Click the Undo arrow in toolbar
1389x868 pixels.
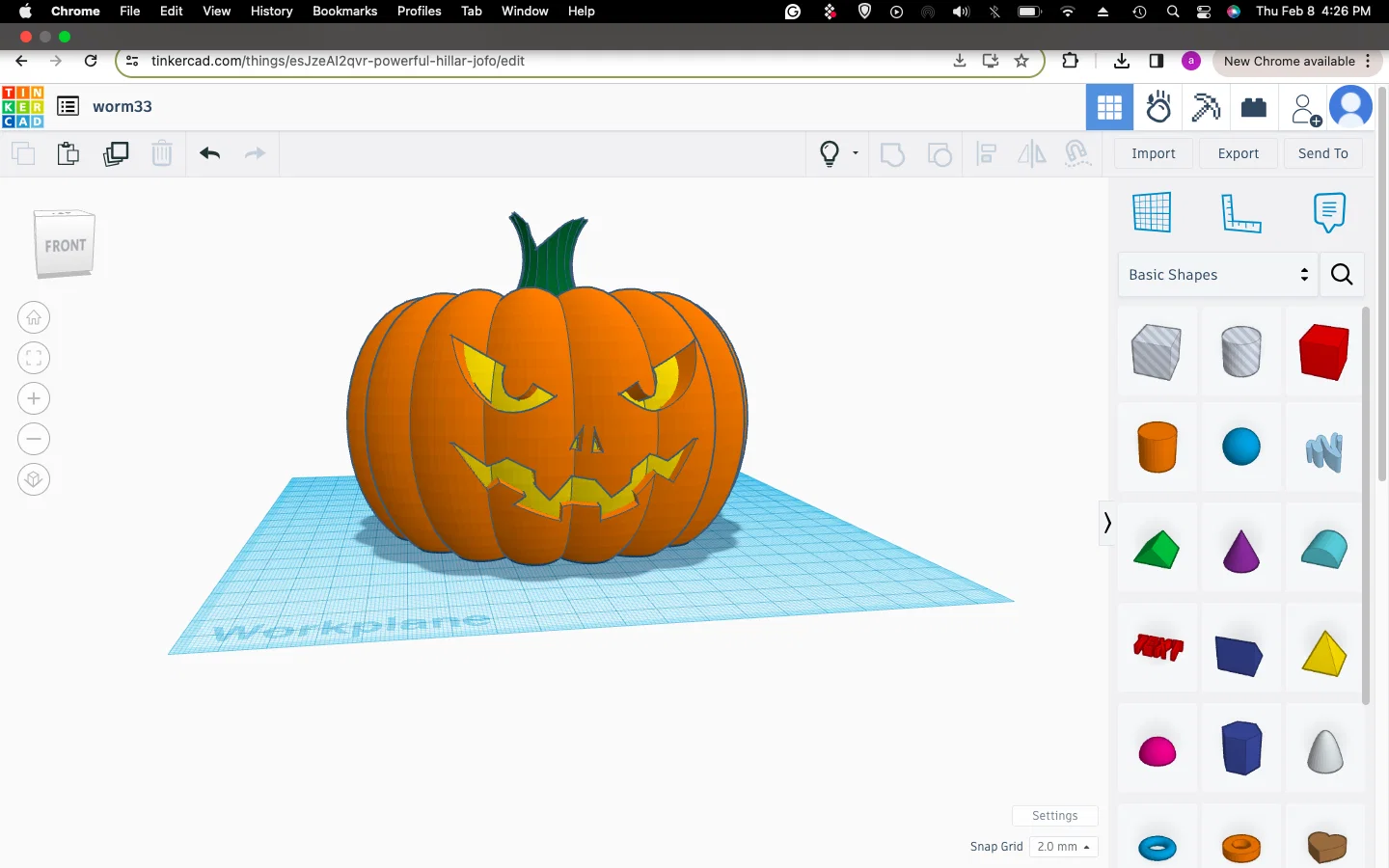[210, 153]
